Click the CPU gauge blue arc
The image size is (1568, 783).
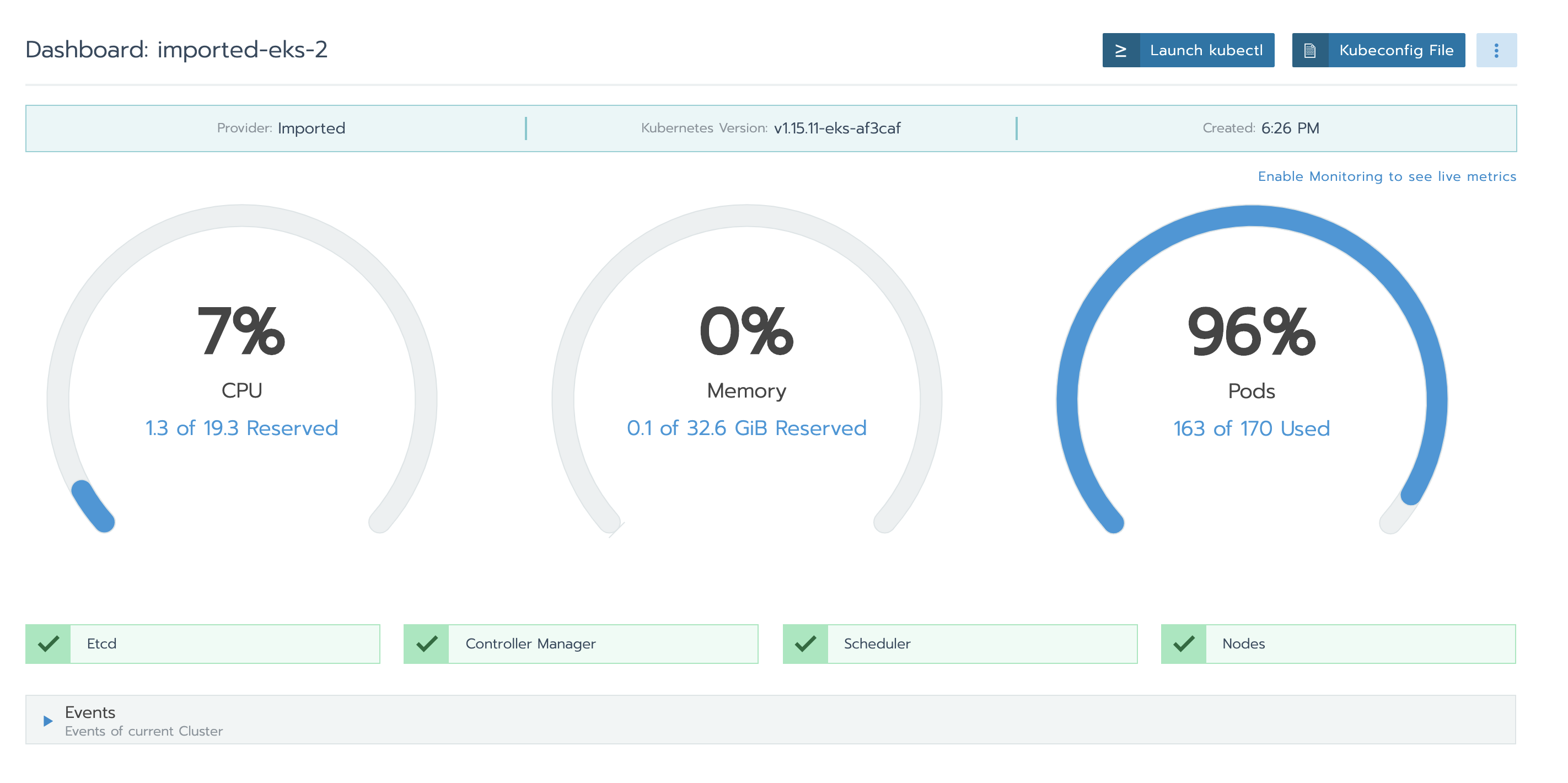[x=93, y=507]
